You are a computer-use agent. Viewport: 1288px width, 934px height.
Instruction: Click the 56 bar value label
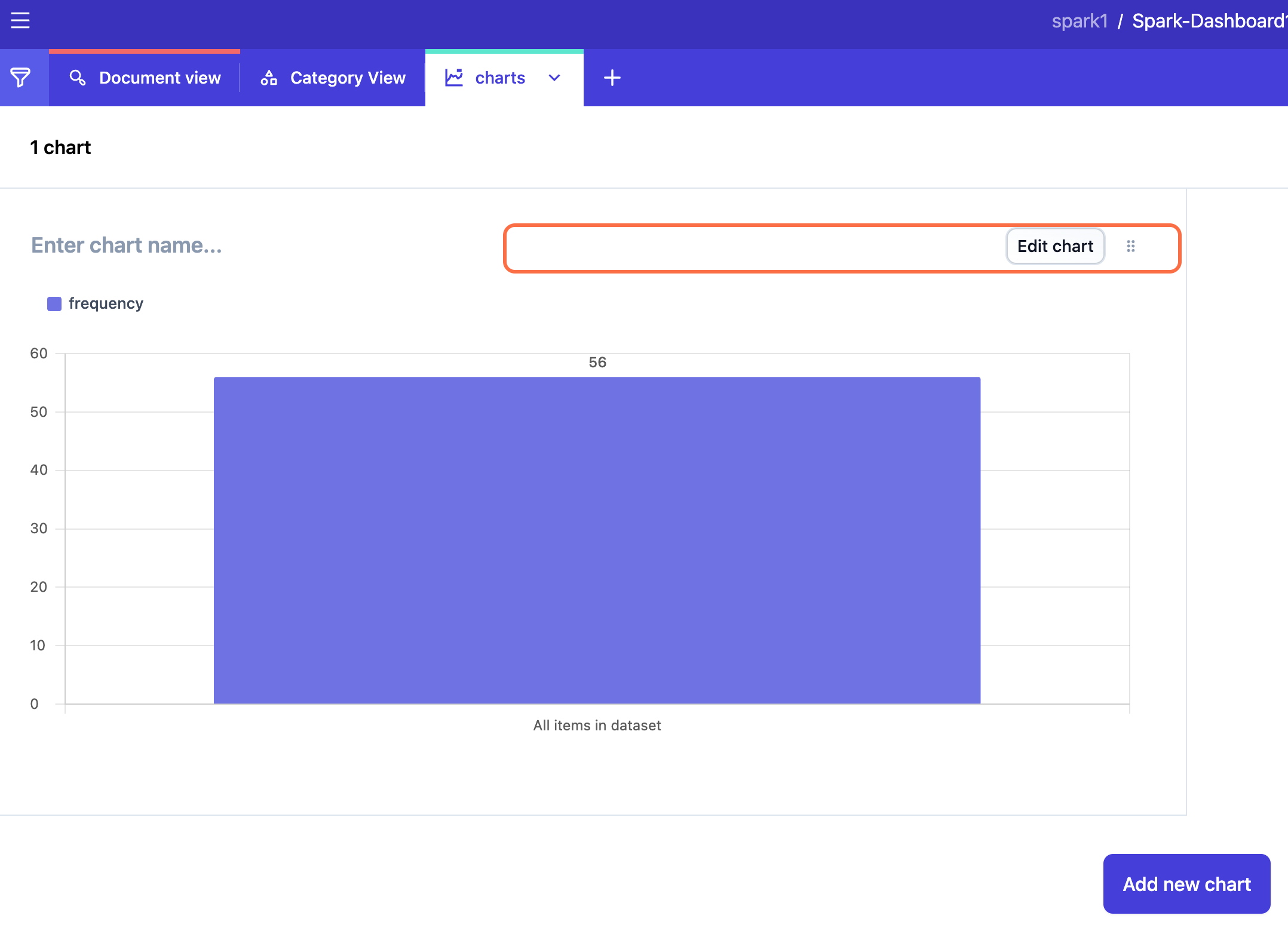click(597, 362)
